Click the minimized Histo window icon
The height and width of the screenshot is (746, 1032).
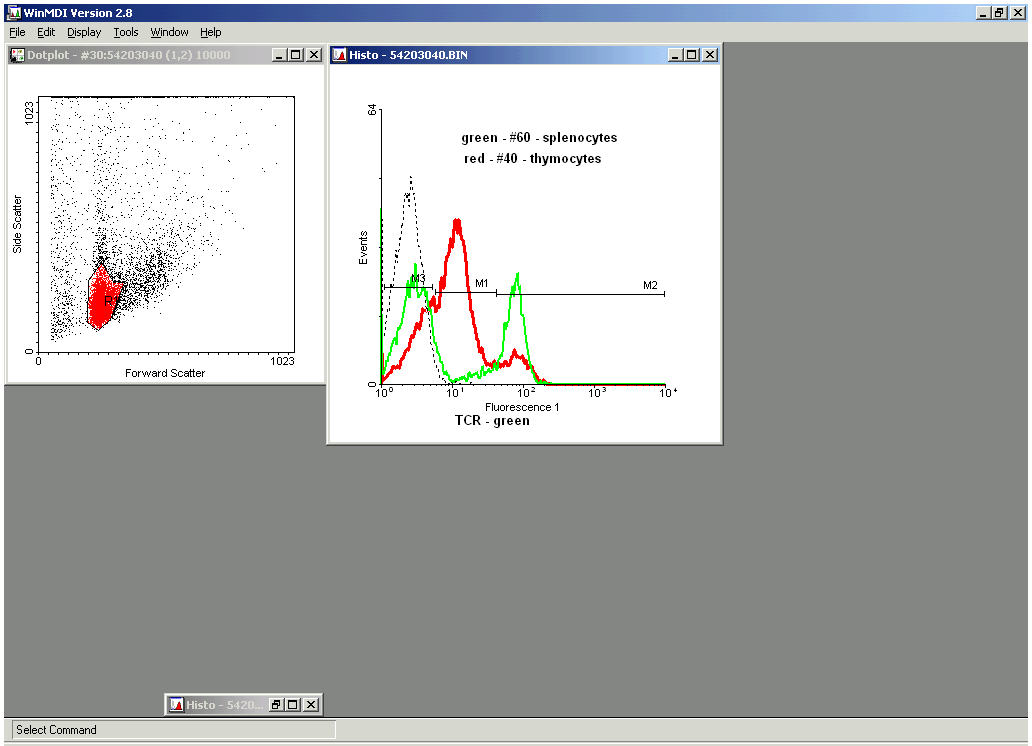point(176,705)
